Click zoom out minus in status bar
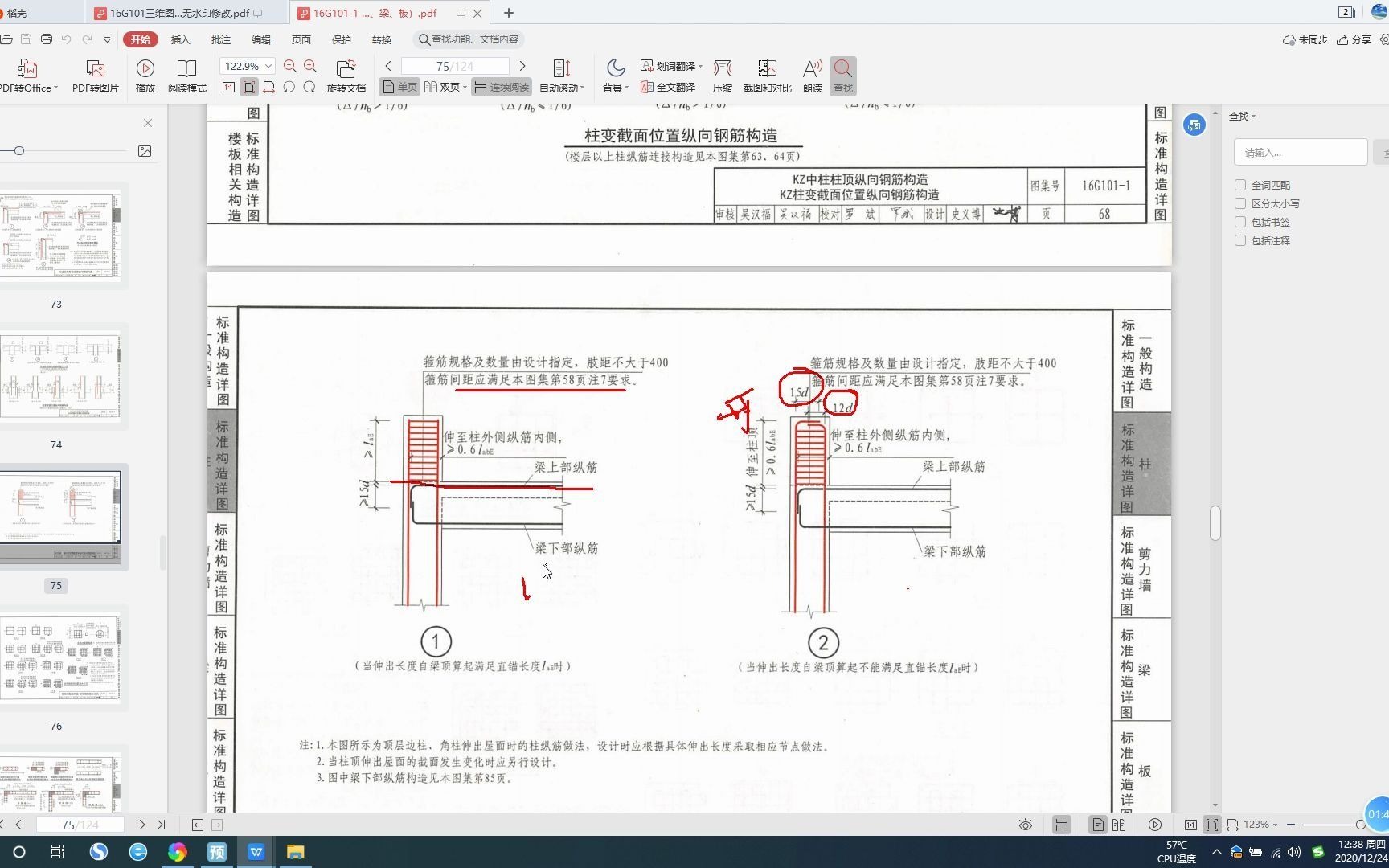 [1291, 825]
